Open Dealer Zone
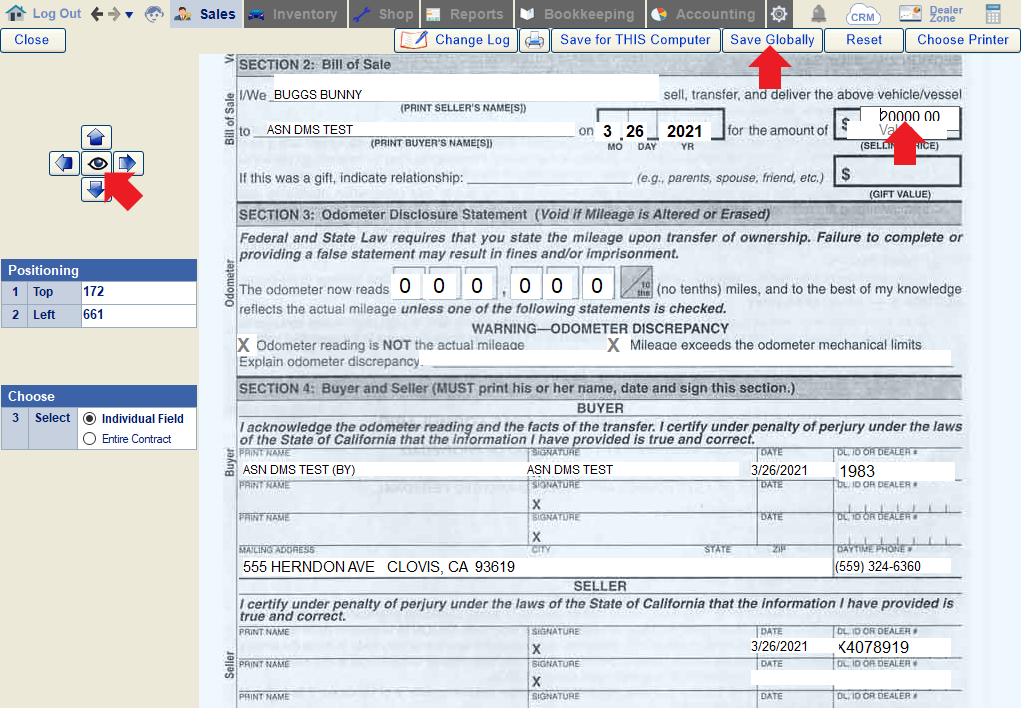Screen dimensions: 1021x708 tap(931, 14)
